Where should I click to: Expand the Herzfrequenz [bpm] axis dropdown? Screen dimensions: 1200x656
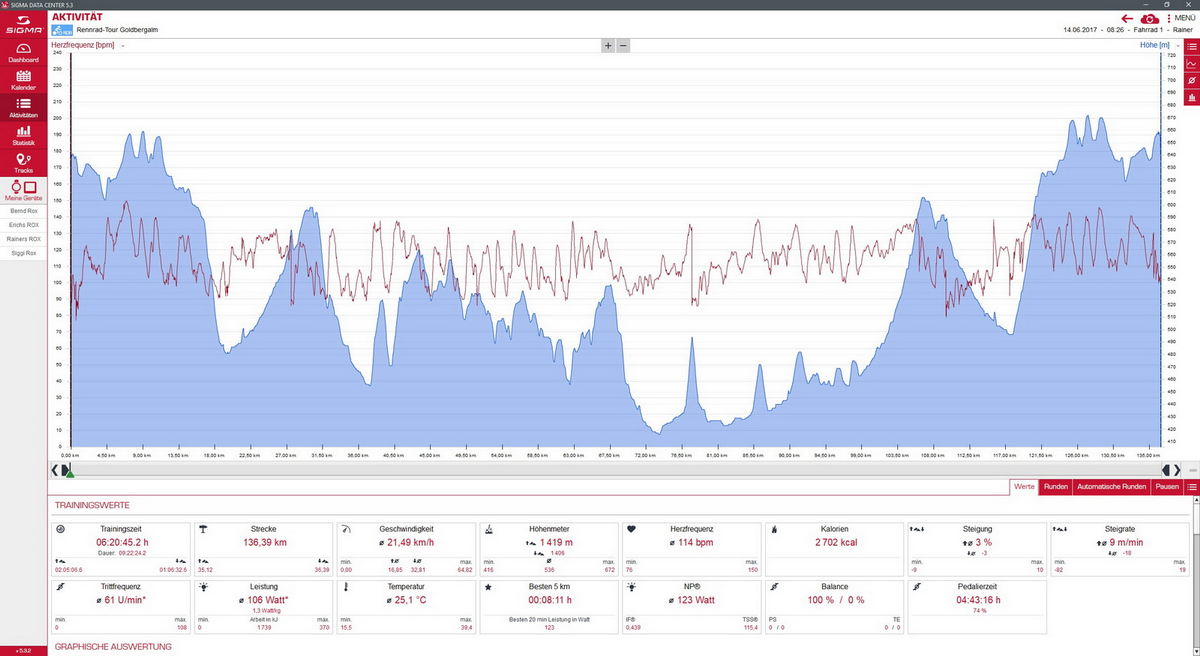coord(123,46)
